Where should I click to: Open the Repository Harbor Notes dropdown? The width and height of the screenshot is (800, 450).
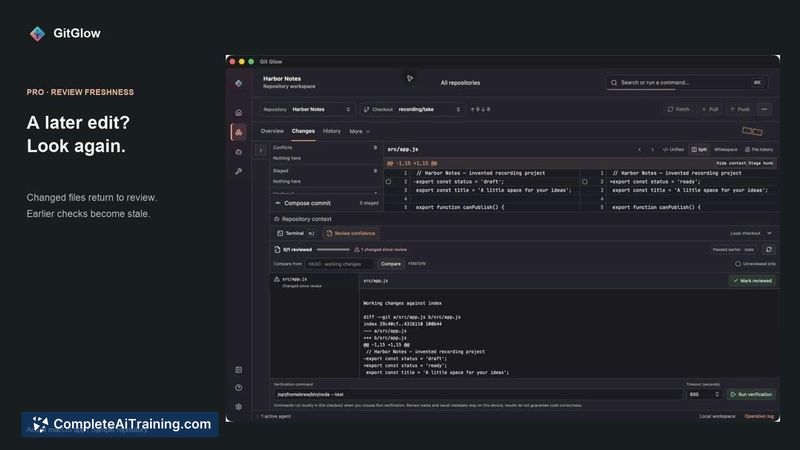(306, 109)
